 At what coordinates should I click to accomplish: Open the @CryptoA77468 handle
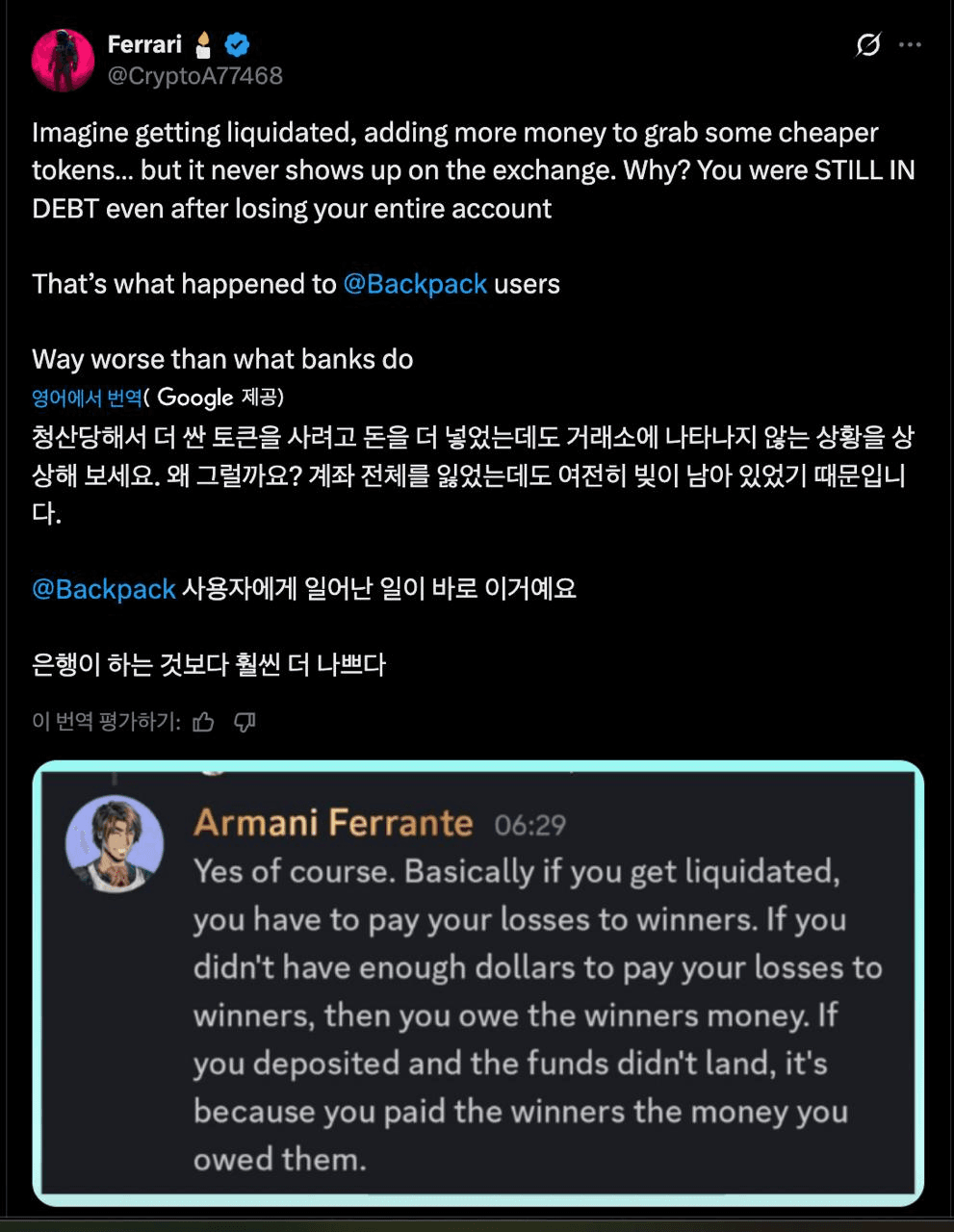(x=194, y=76)
